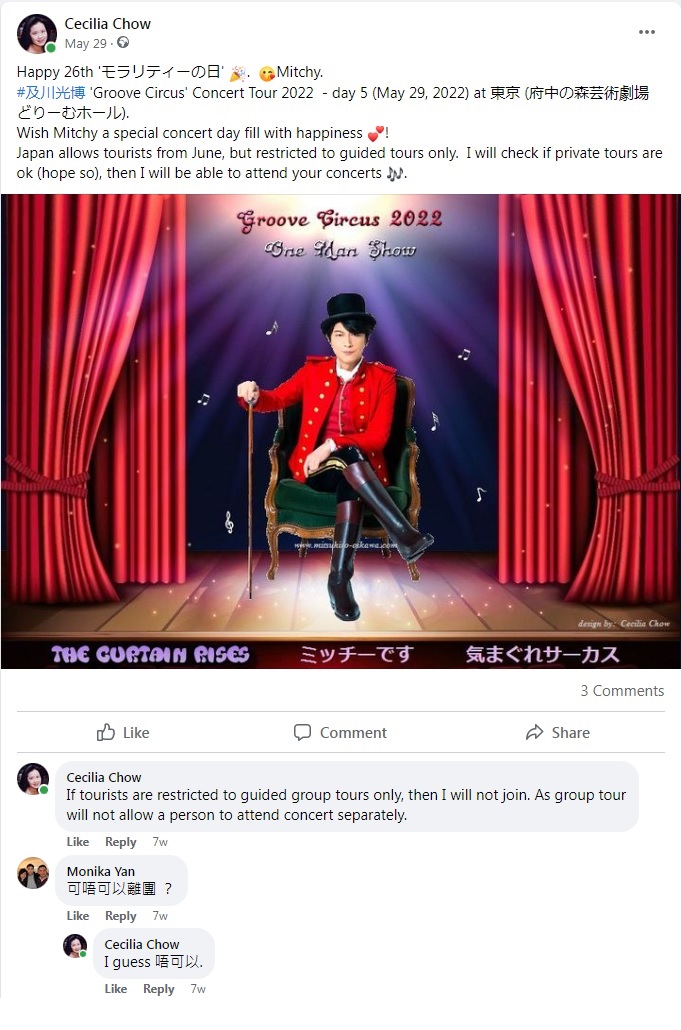Image resolution: width=681 pixels, height=1030 pixels.
Task: Click the avatar on Cecilia's first comment
Action: [33, 779]
